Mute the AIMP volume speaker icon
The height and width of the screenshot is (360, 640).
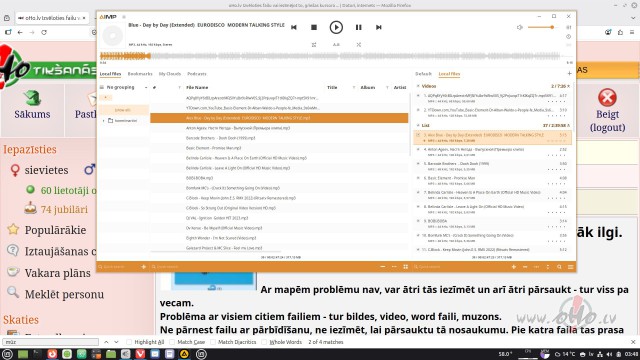(x=520, y=27)
